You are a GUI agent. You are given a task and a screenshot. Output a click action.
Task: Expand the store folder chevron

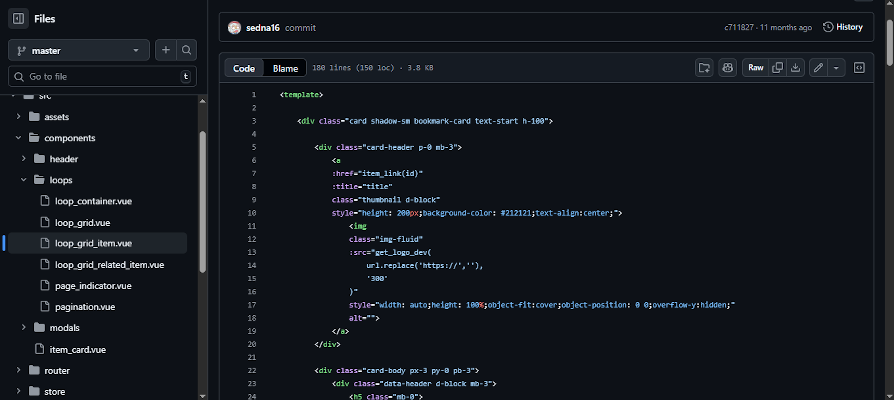coord(18,391)
